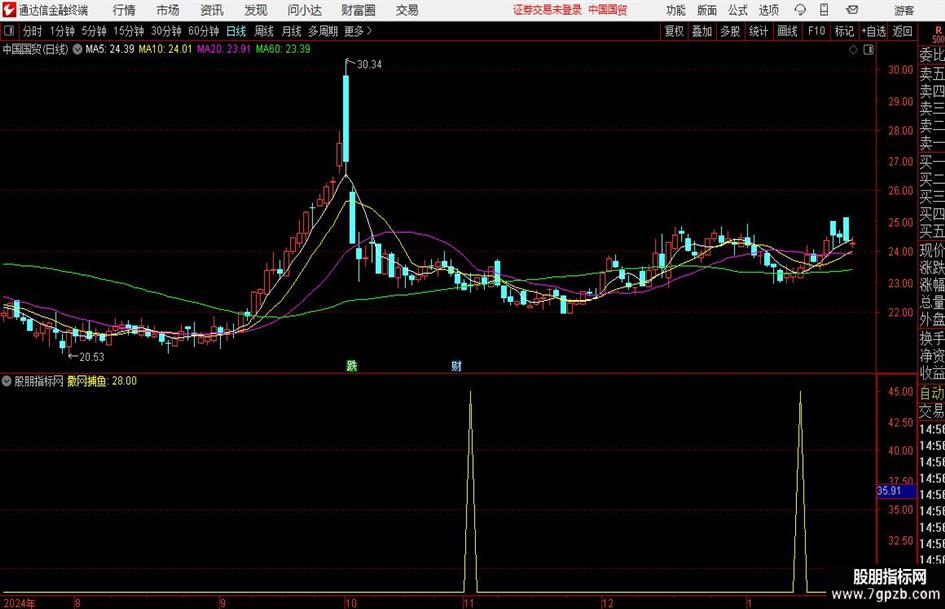Open the 选项 menu

[x=769, y=10]
